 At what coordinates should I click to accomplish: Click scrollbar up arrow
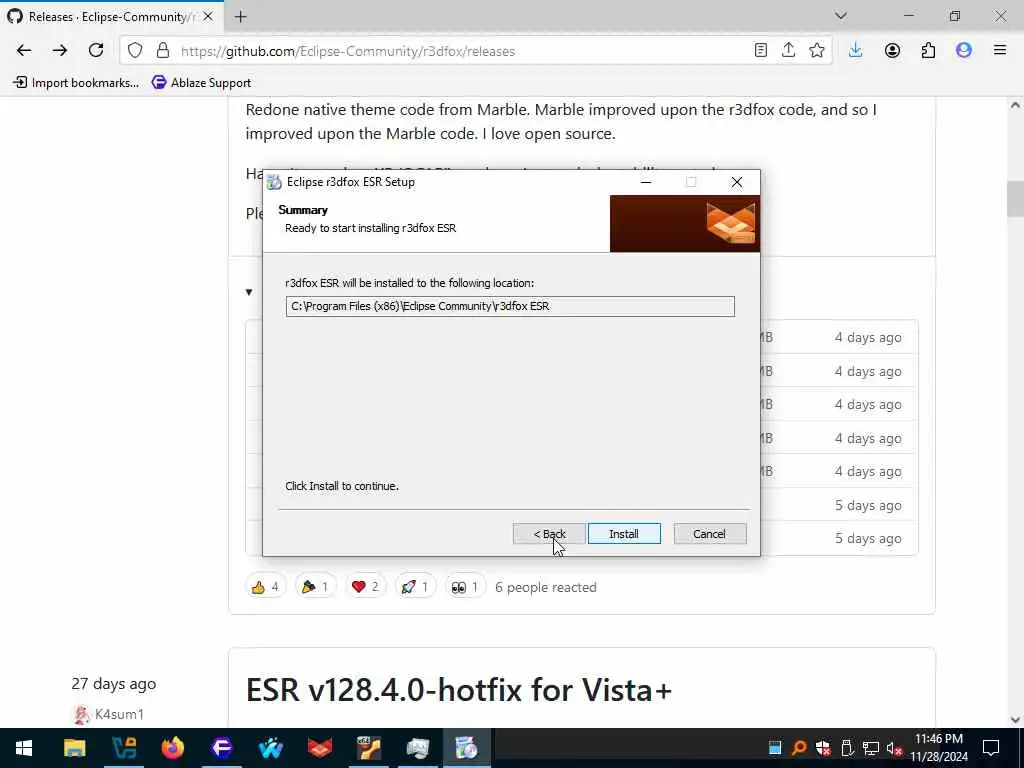tap(1015, 104)
